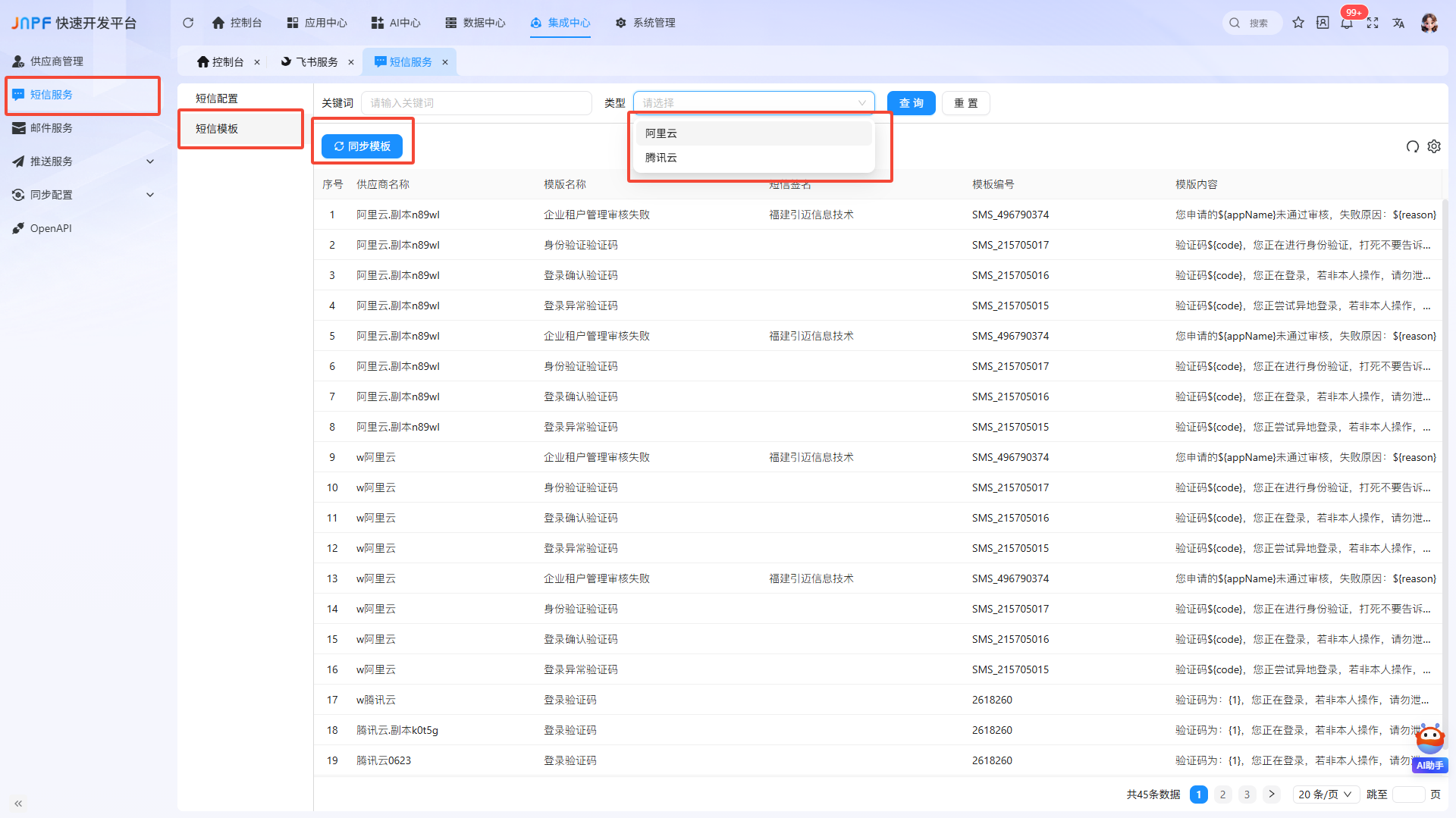
Task: Open table column settings gear
Action: pyautogui.click(x=1434, y=146)
